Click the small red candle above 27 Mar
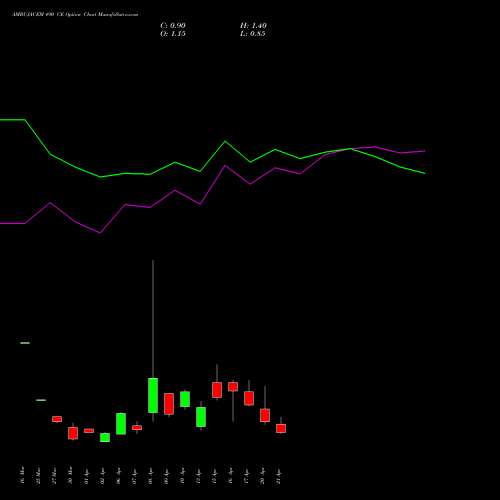Viewport: 500px width, 500px height. (x=57, y=419)
